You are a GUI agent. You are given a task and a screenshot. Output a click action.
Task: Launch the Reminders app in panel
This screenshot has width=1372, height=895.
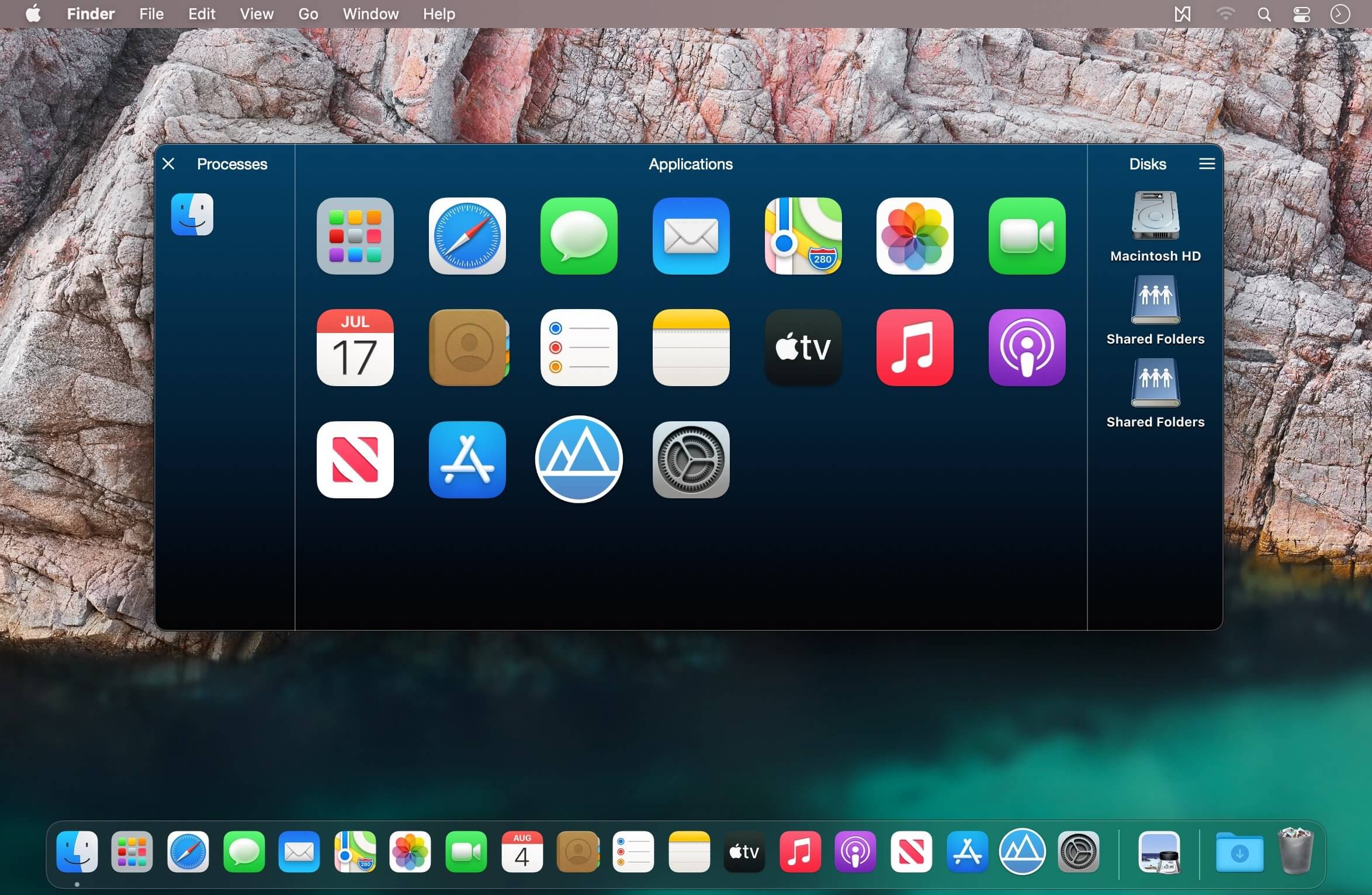pyautogui.click(x=578, y=348)
